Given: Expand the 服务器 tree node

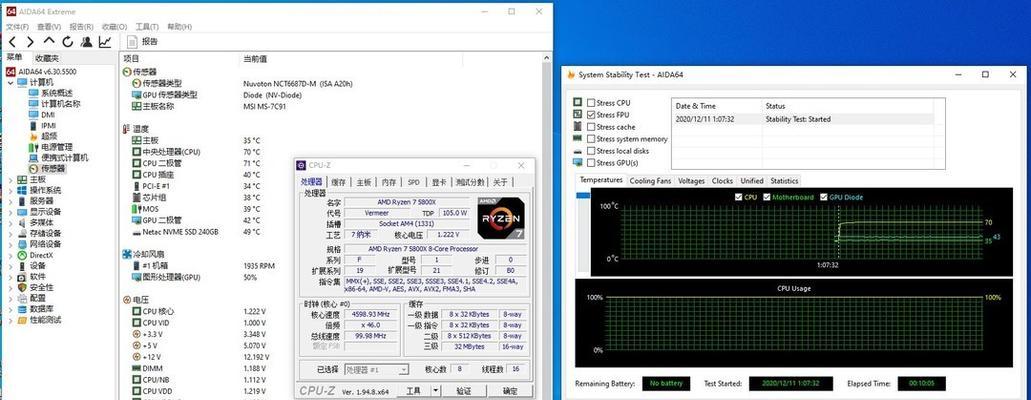Looking at the screenshot, I should tap(10, 201).
